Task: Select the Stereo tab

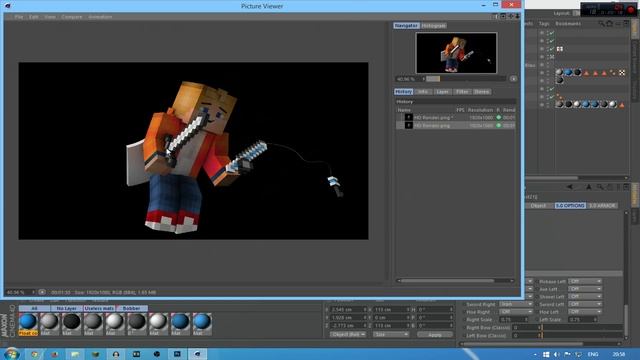Action: point(481,91)
